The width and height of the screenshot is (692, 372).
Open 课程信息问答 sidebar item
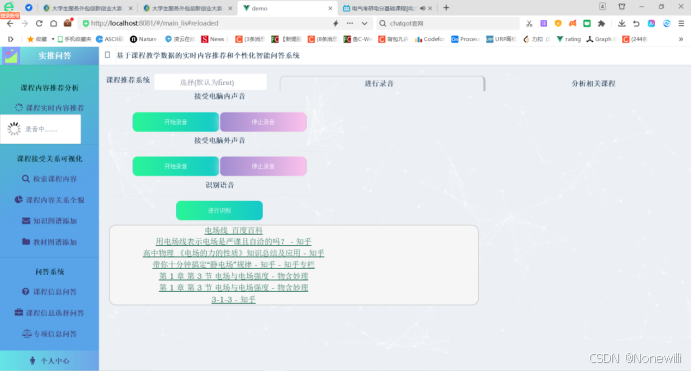click(49, 292)
